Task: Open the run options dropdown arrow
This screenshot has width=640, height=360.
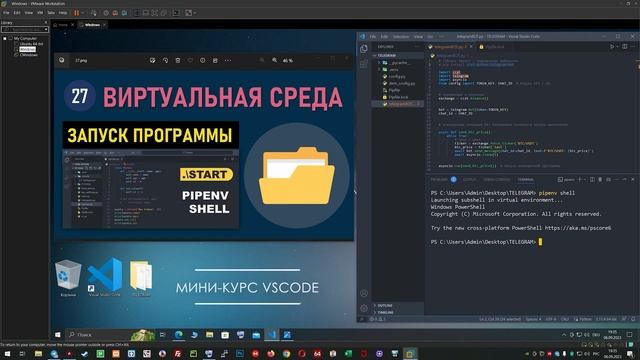Action: [x=617, y=47]
